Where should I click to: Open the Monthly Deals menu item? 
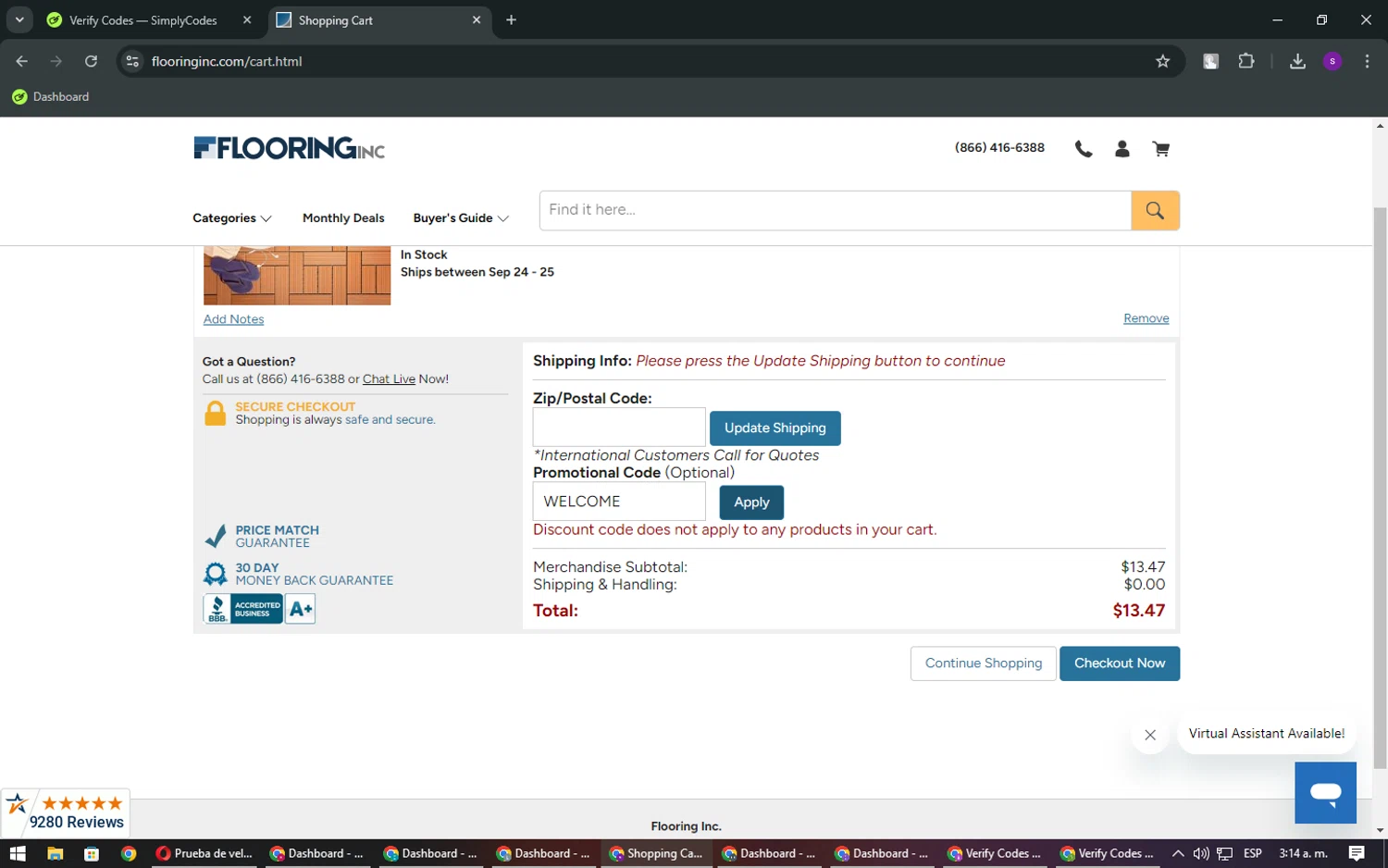coord(343,218)
